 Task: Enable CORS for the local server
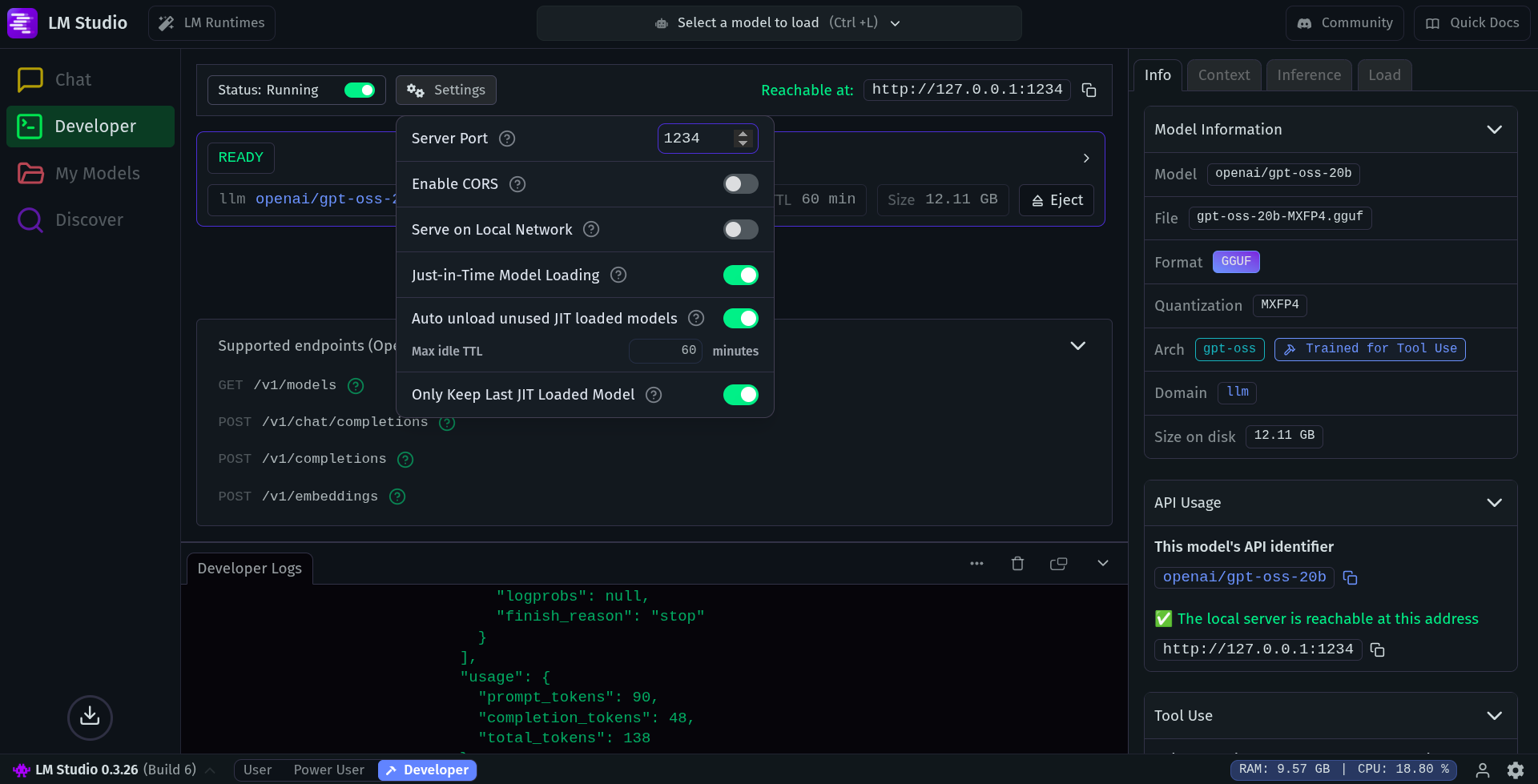coord(740,183)
